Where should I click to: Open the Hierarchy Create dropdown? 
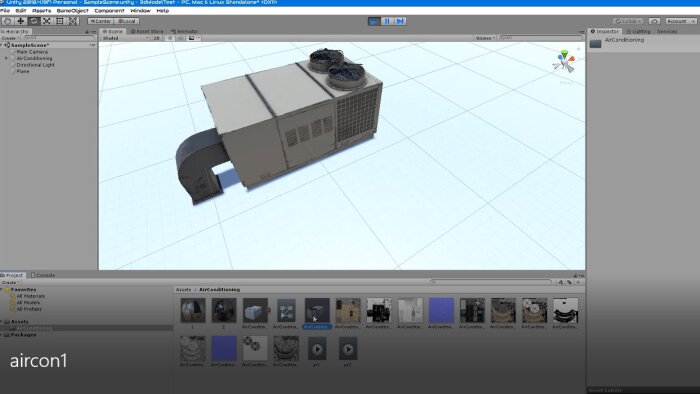(x=10, y=38)
